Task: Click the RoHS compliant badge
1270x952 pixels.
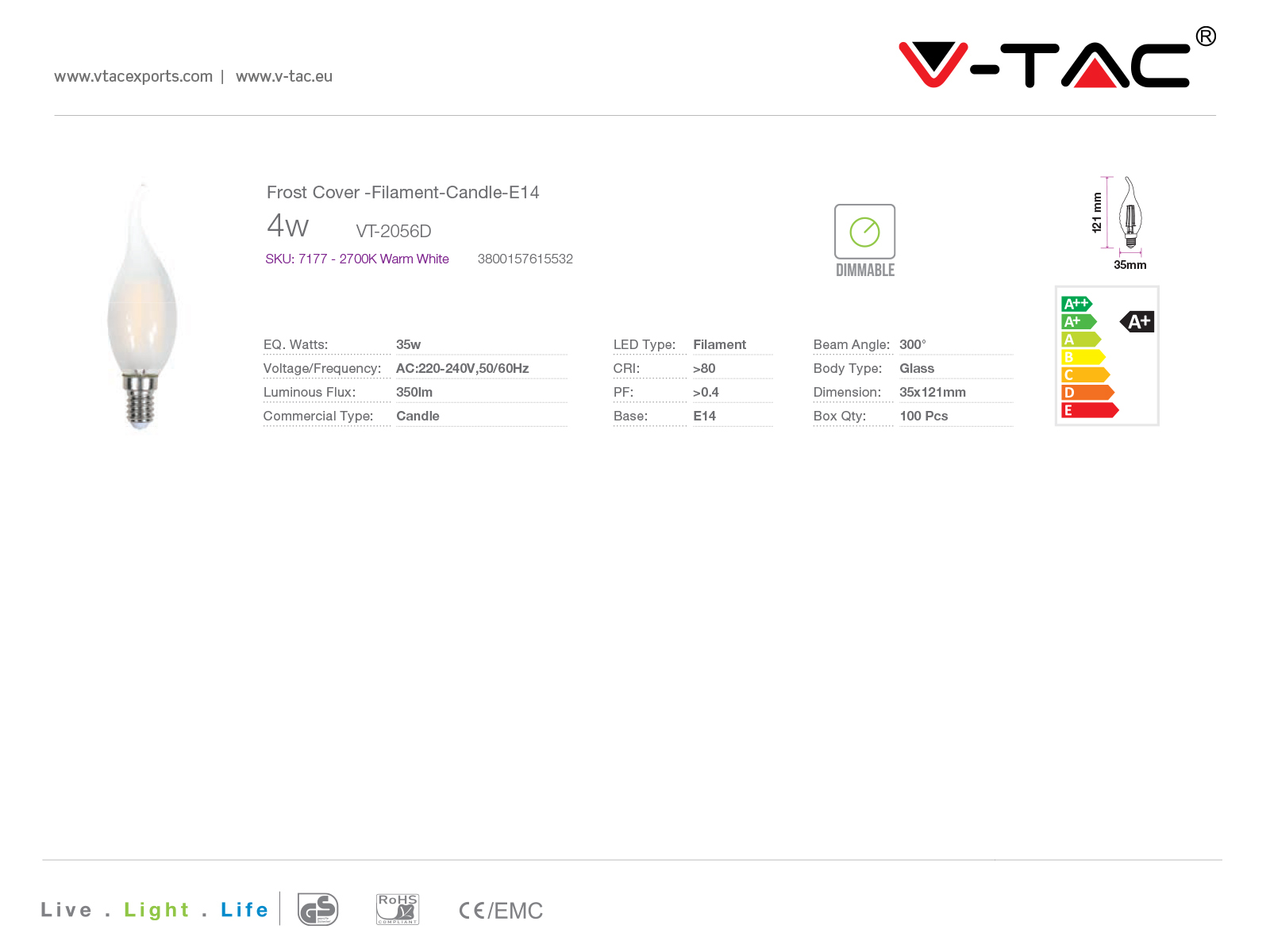Action: [397, 909]
